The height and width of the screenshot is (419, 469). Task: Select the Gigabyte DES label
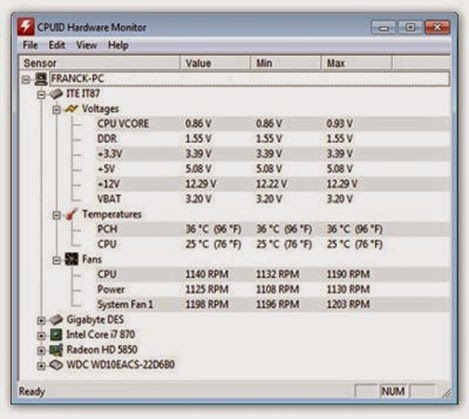tap(95, 320)
